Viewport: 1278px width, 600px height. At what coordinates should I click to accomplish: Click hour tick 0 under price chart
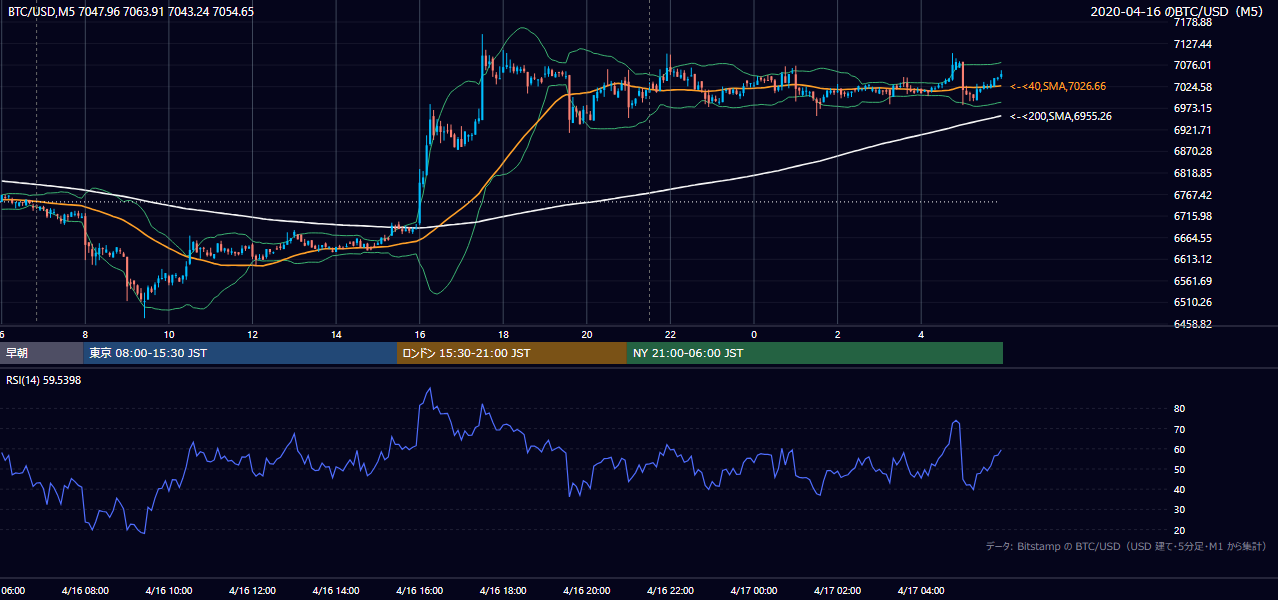pos(754,334)
